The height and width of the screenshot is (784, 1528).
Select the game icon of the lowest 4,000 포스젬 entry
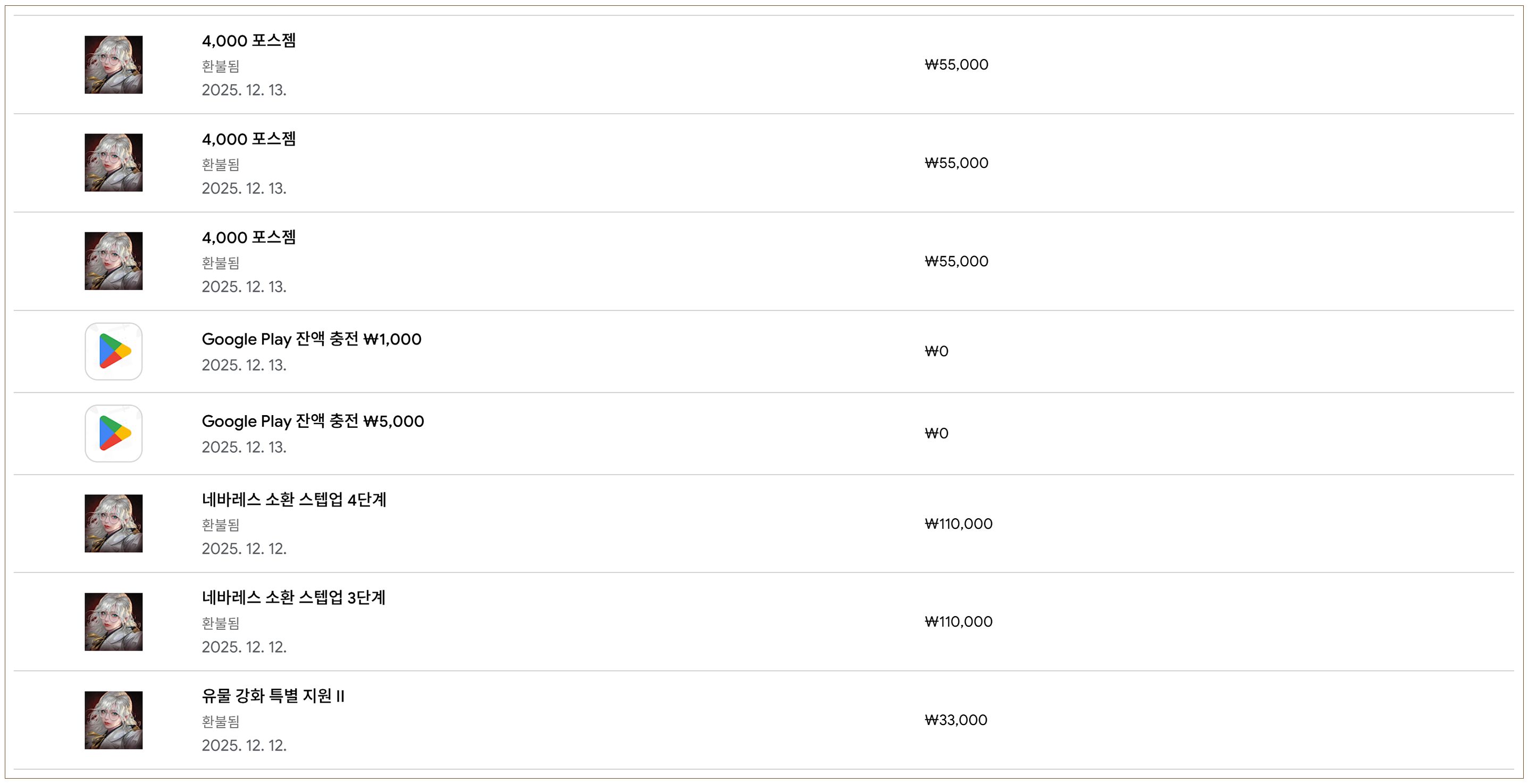pos(113,261)
